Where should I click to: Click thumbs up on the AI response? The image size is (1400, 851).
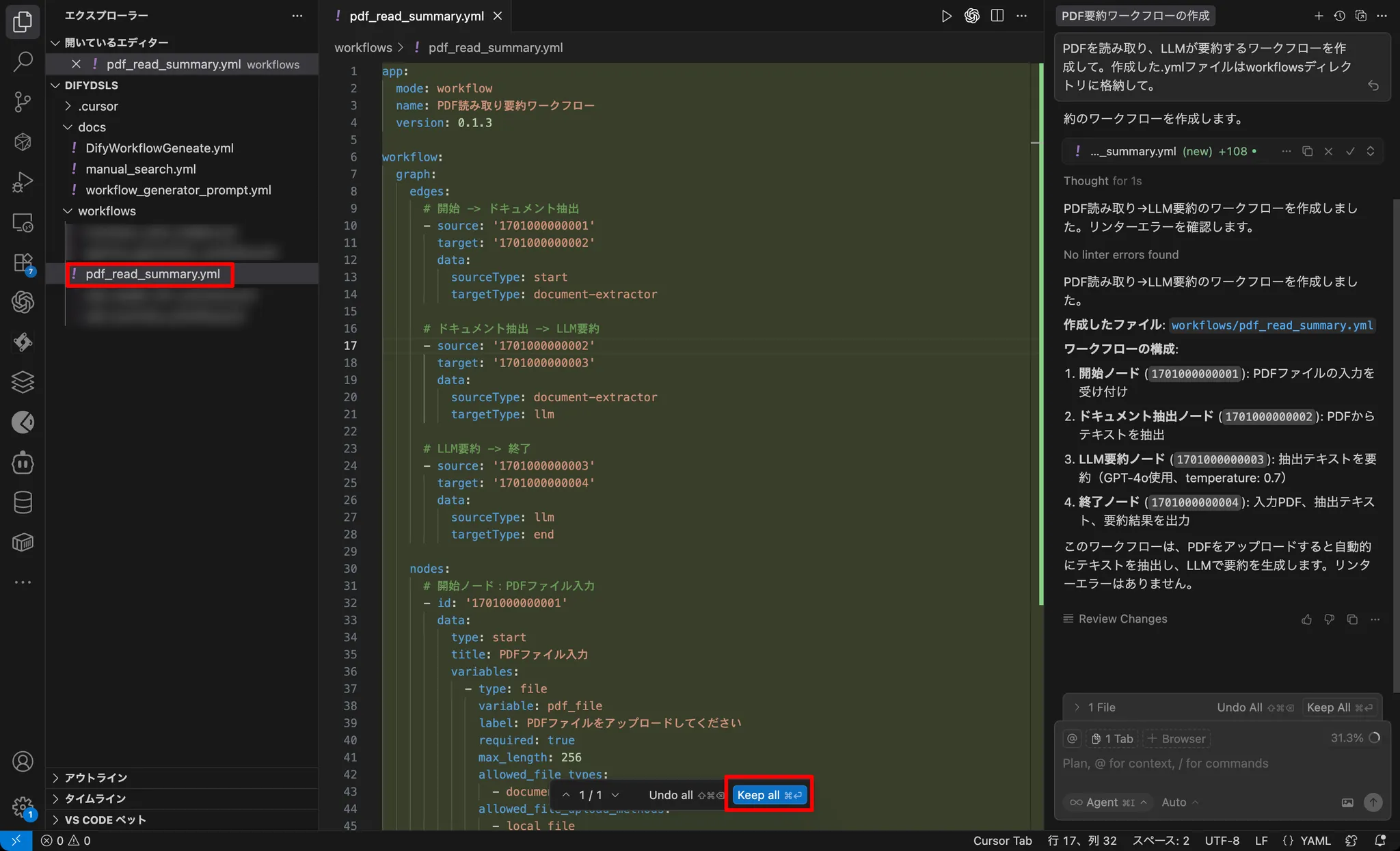pyautogui.click(x=1306, y=619)
